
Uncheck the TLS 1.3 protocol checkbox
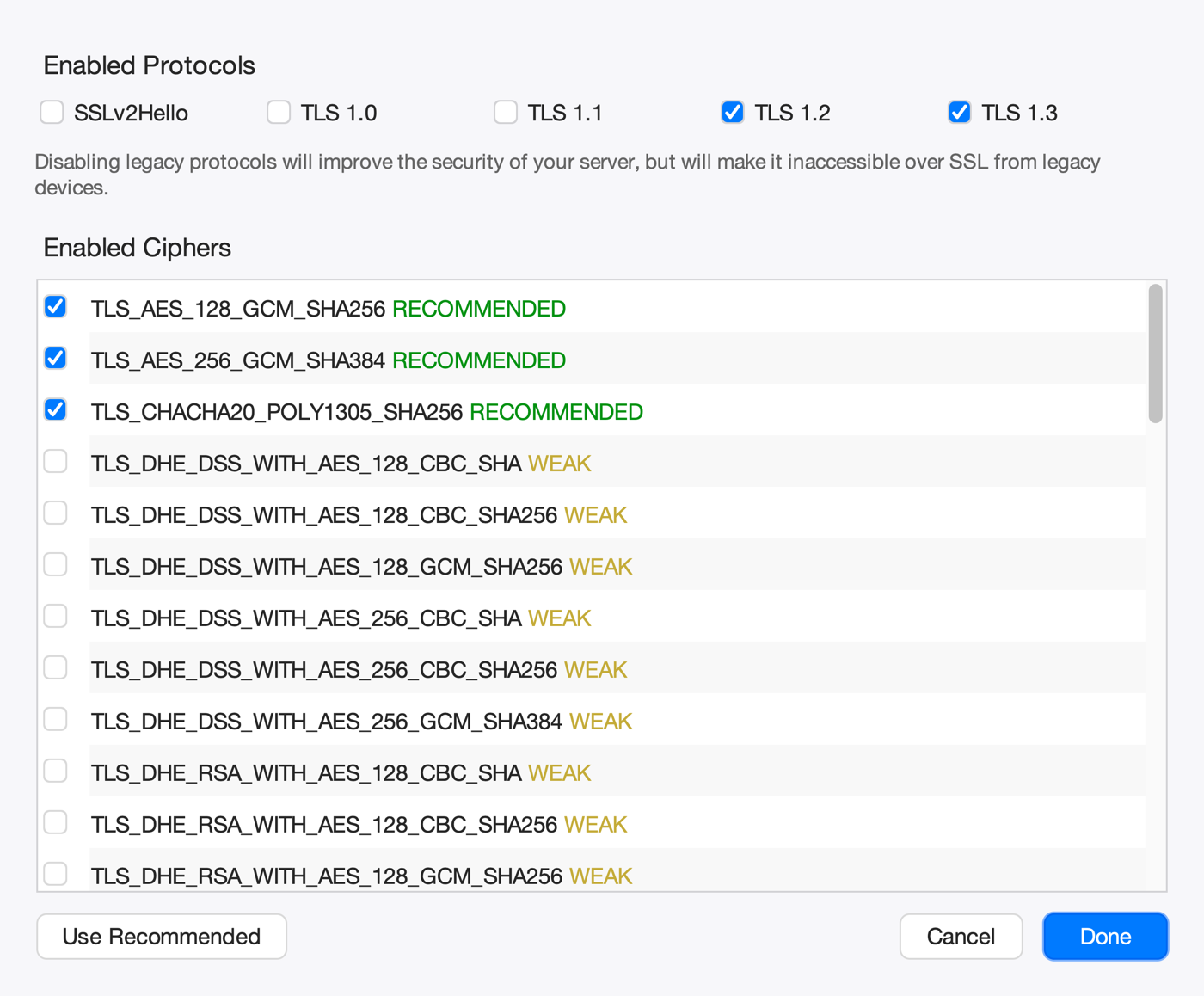point(960,112)
